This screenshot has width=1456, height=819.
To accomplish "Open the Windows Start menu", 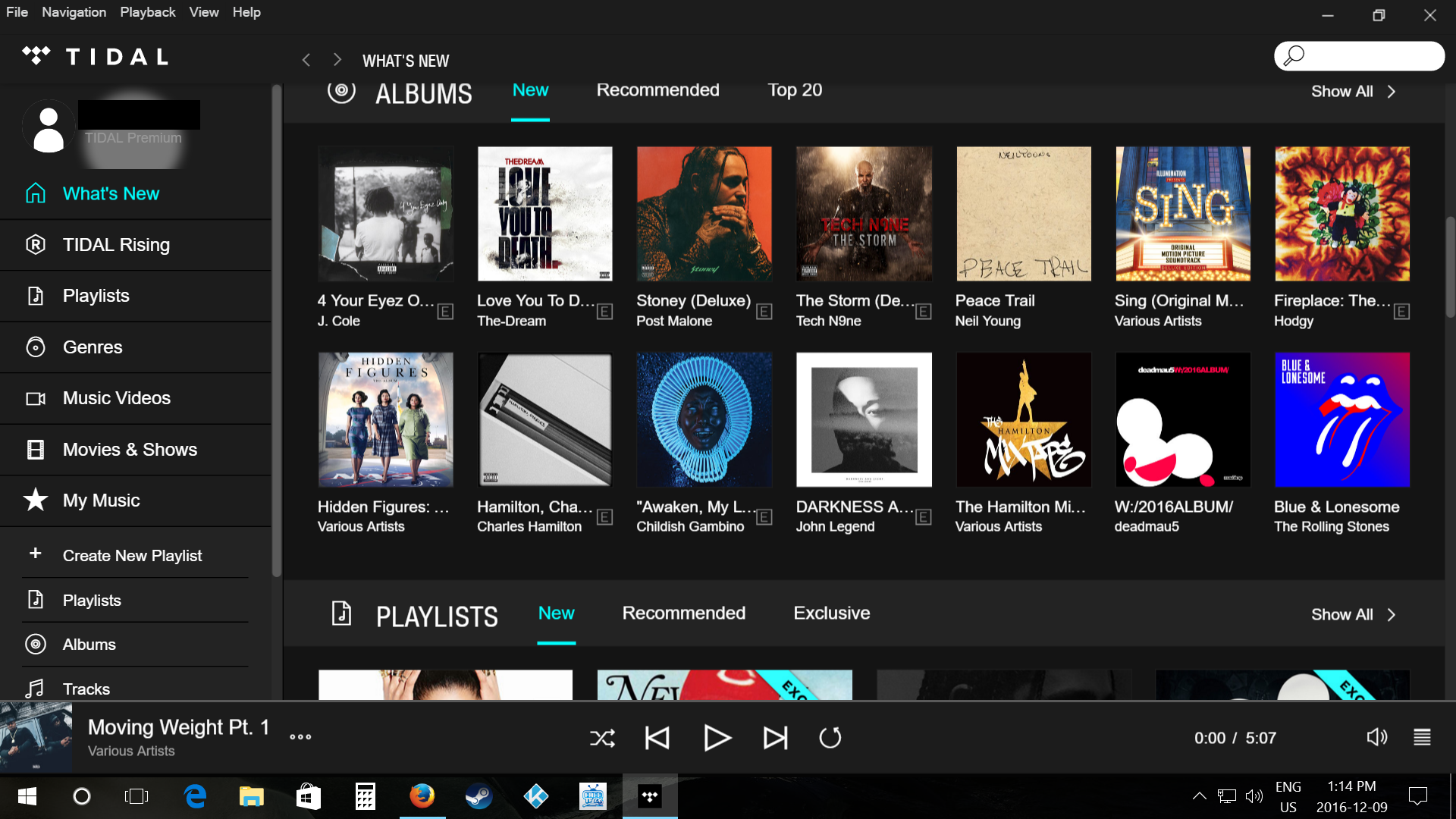I will 27,796.
